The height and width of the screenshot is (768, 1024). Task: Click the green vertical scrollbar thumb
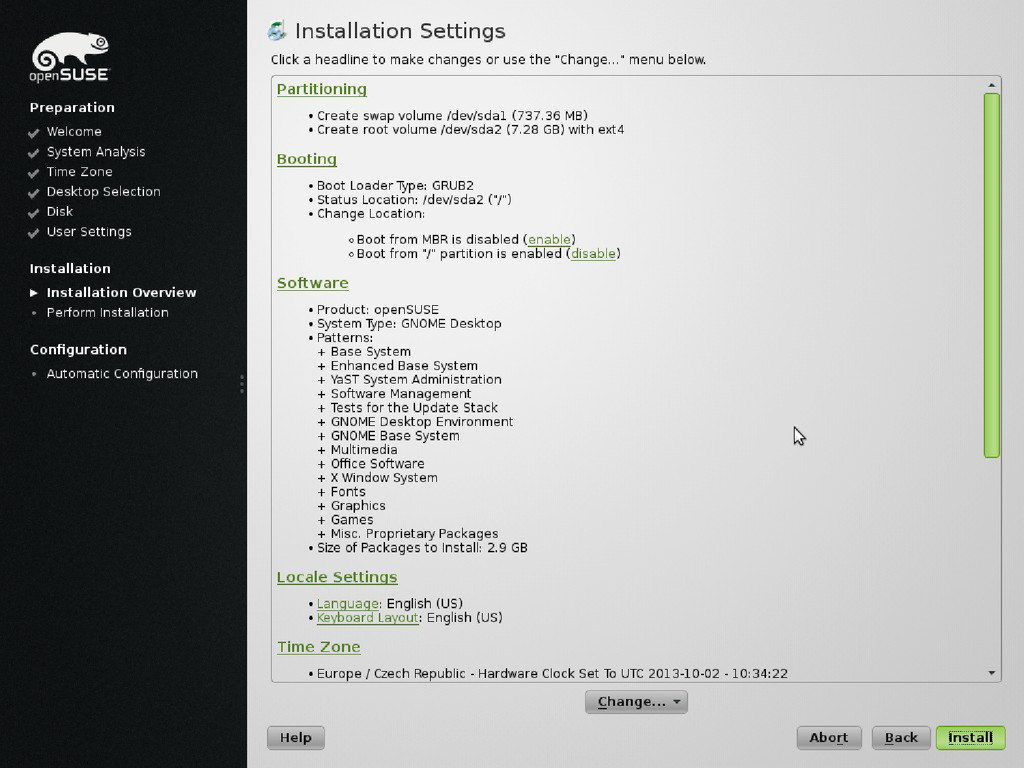point(991,275)
